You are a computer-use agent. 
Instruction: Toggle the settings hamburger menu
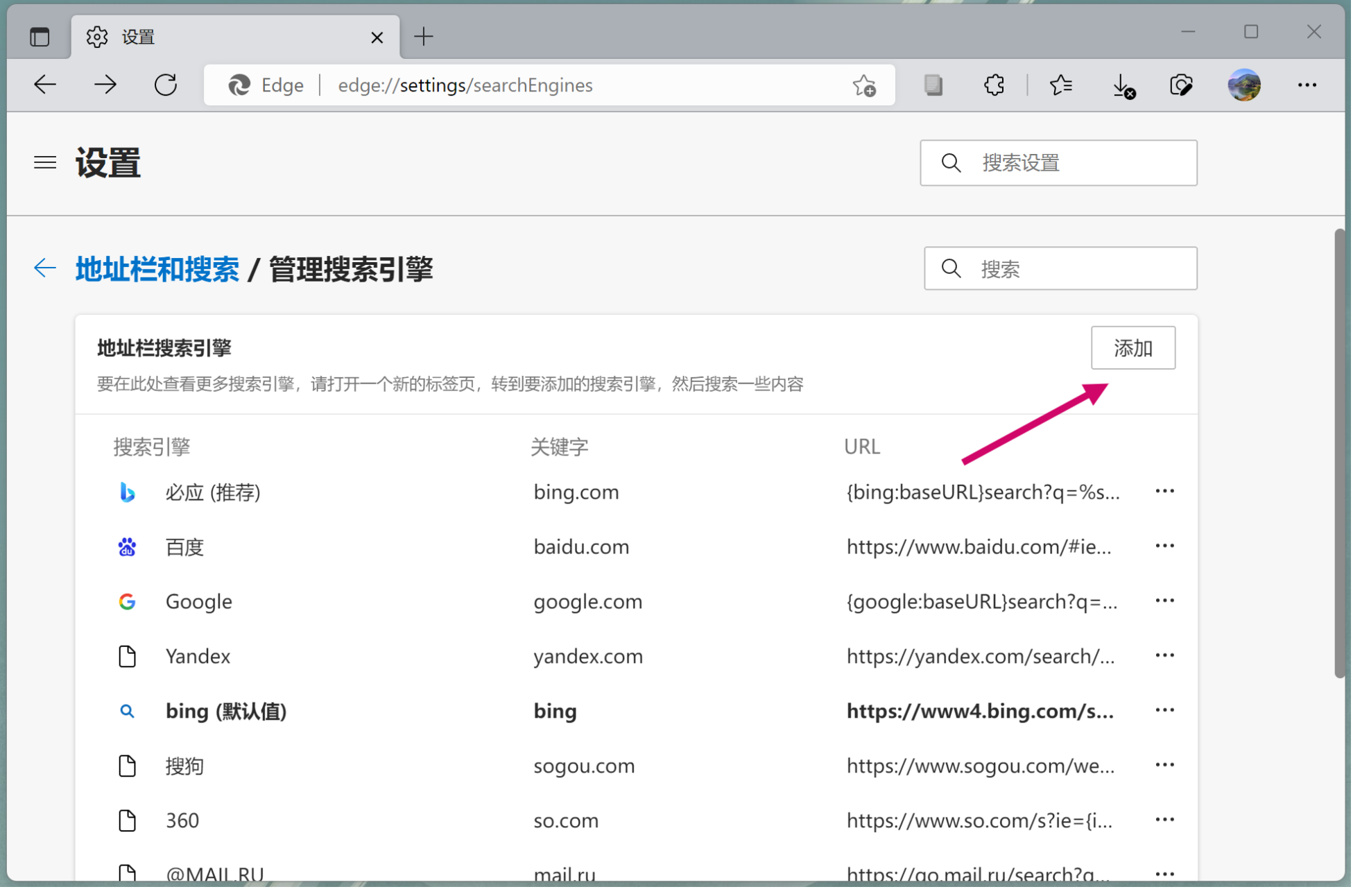pyautogui.click(x=45, y=162)
